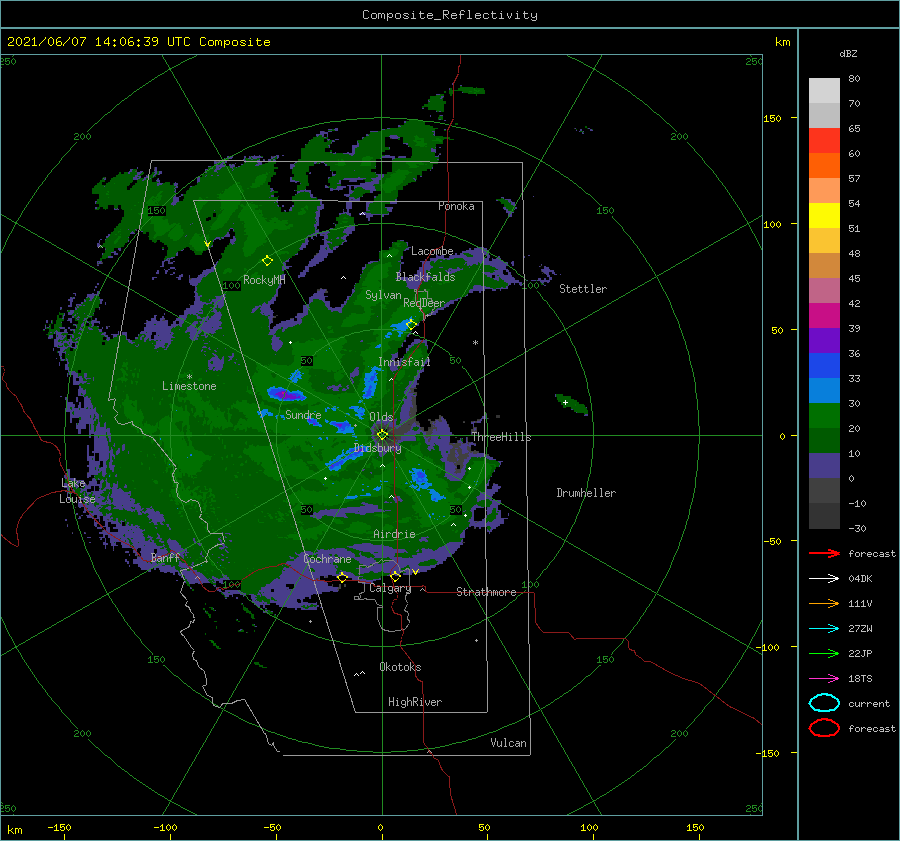
Task: Select the yellow diamond marker near RedDeer
Action: (x=411, y=324)
